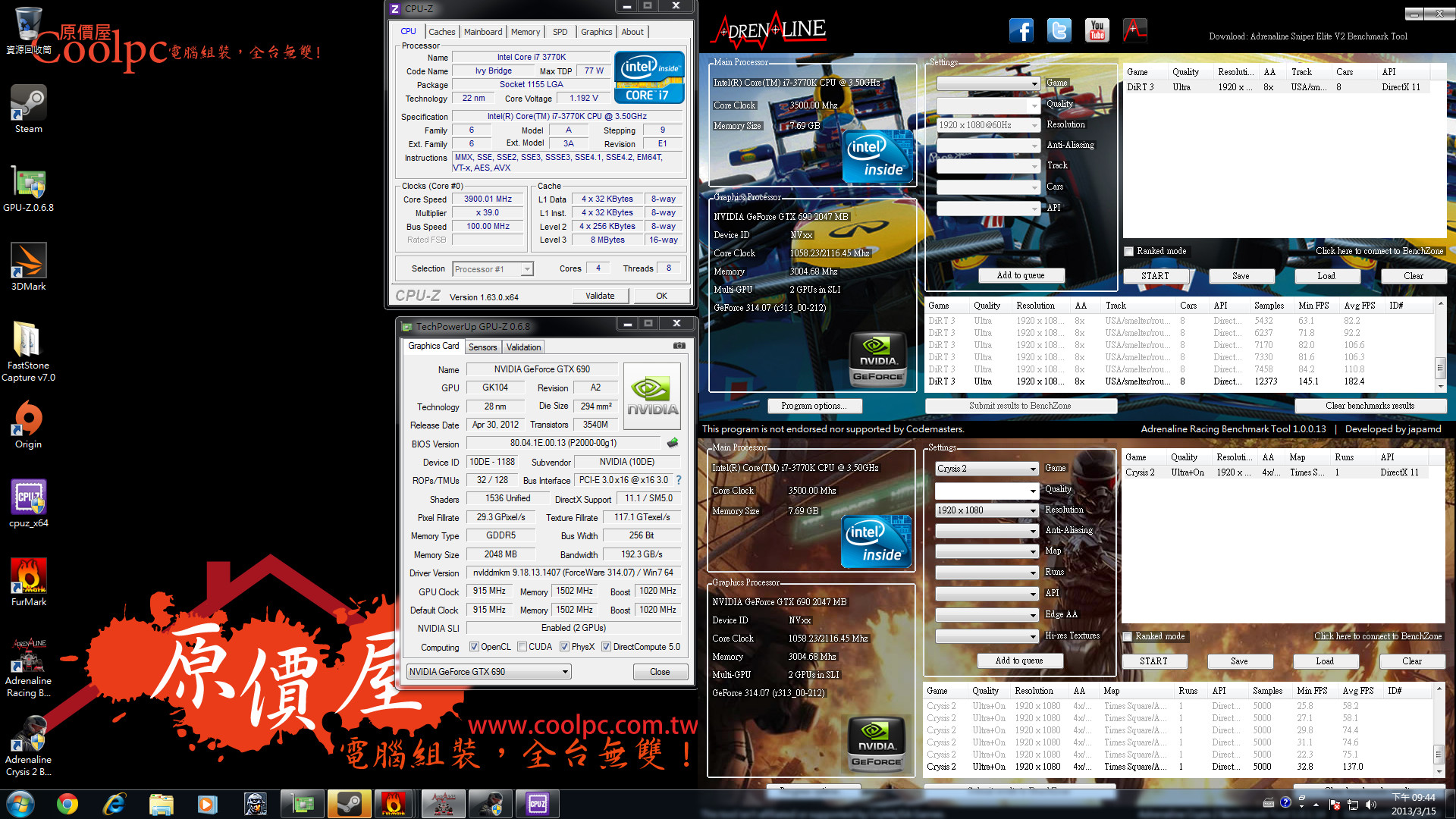
Task: Click the Adrenaline logo icon beside YouTube
Action: click(x=1134, y=30)
